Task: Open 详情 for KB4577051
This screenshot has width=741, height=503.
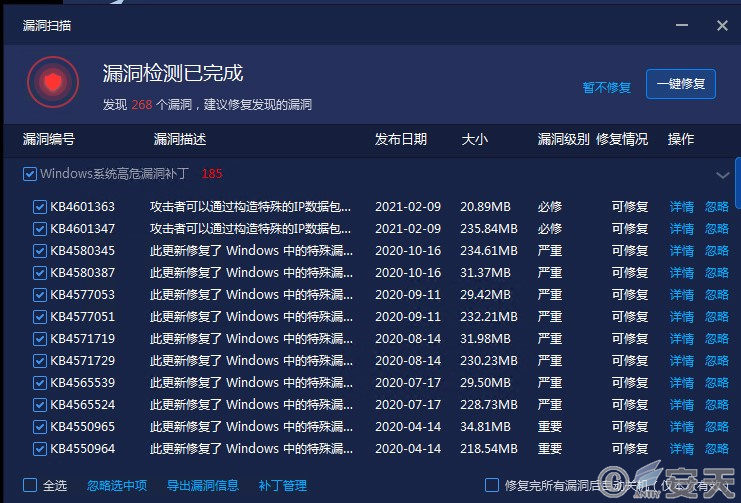Action: point(681,317)
